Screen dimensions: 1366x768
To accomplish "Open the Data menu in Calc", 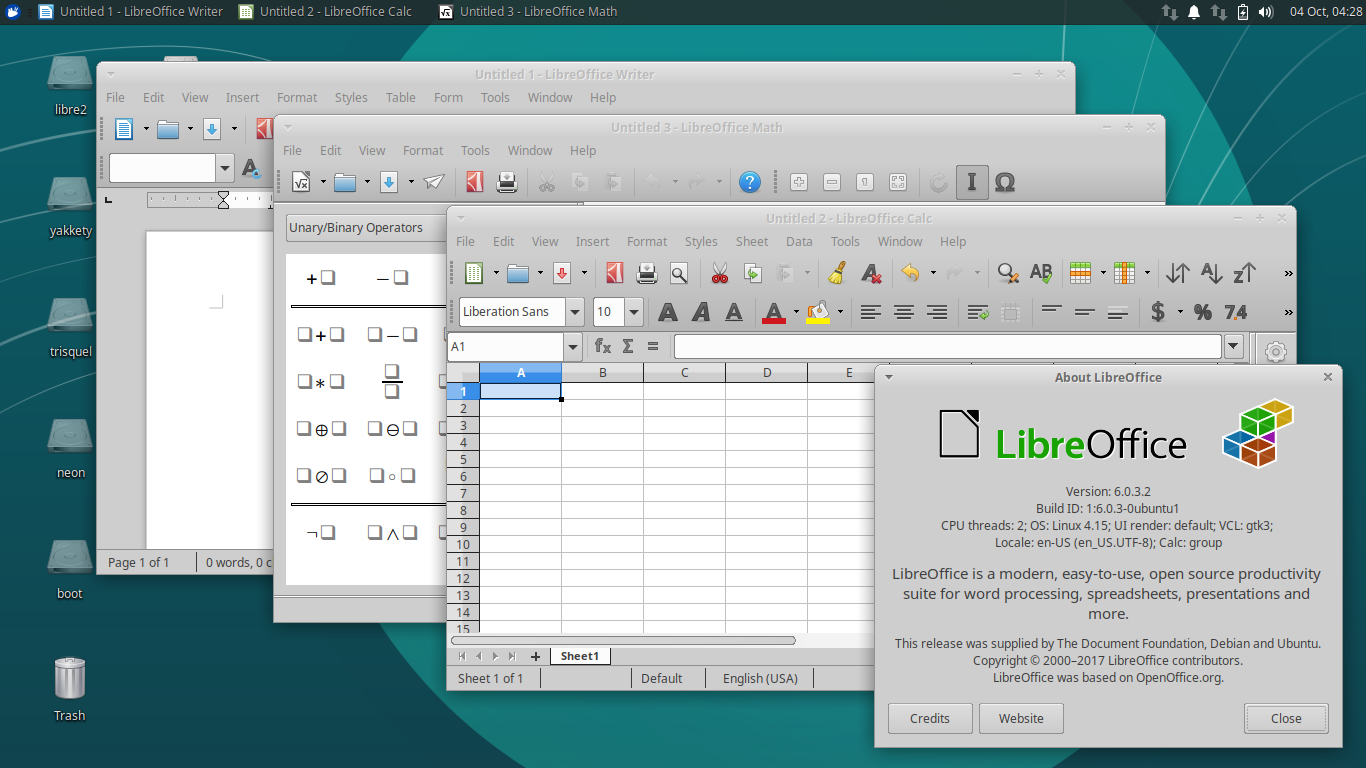I will click(799, 241).
